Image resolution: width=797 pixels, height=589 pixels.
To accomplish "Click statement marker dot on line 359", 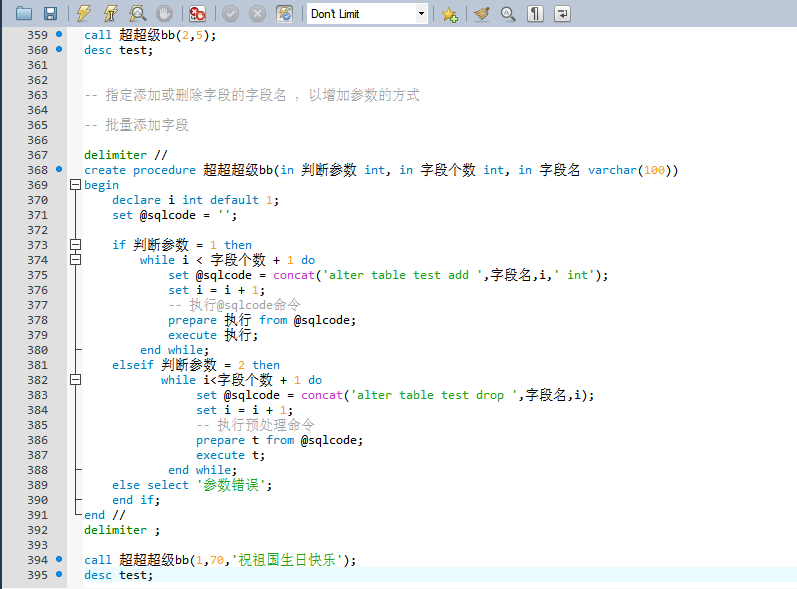I will [x=59, y=34].
